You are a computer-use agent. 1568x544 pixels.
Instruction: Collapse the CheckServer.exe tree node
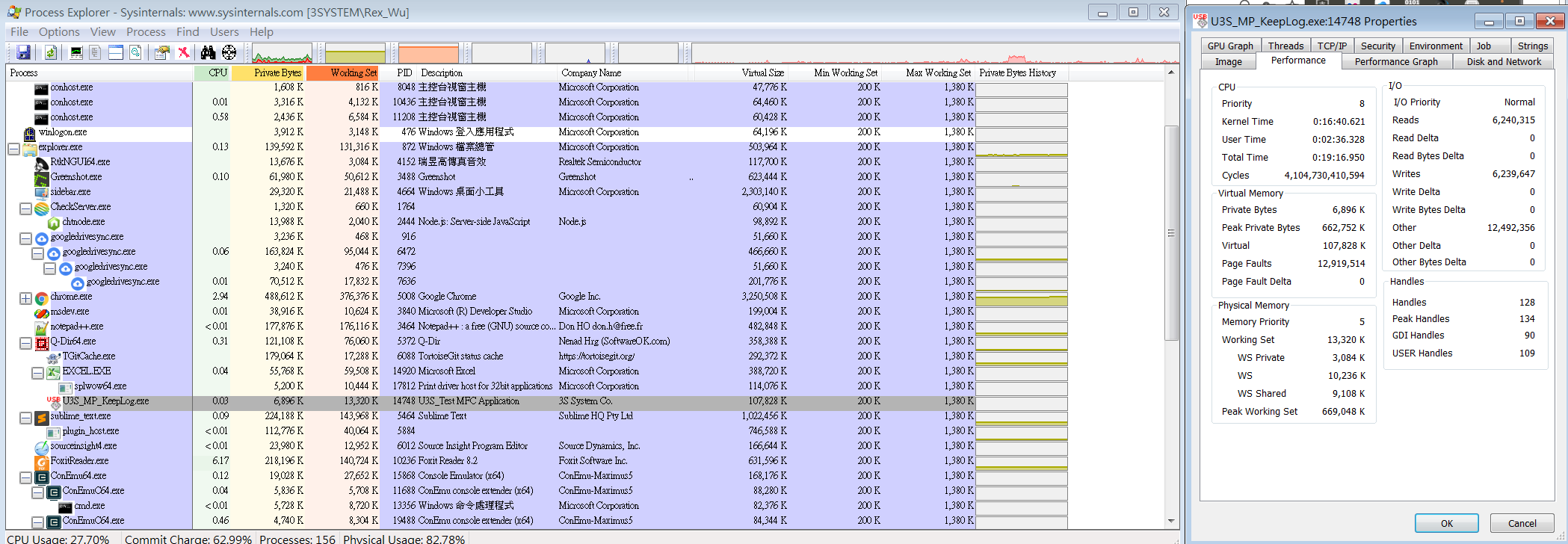pyautogui.click(x=25, y=209)
